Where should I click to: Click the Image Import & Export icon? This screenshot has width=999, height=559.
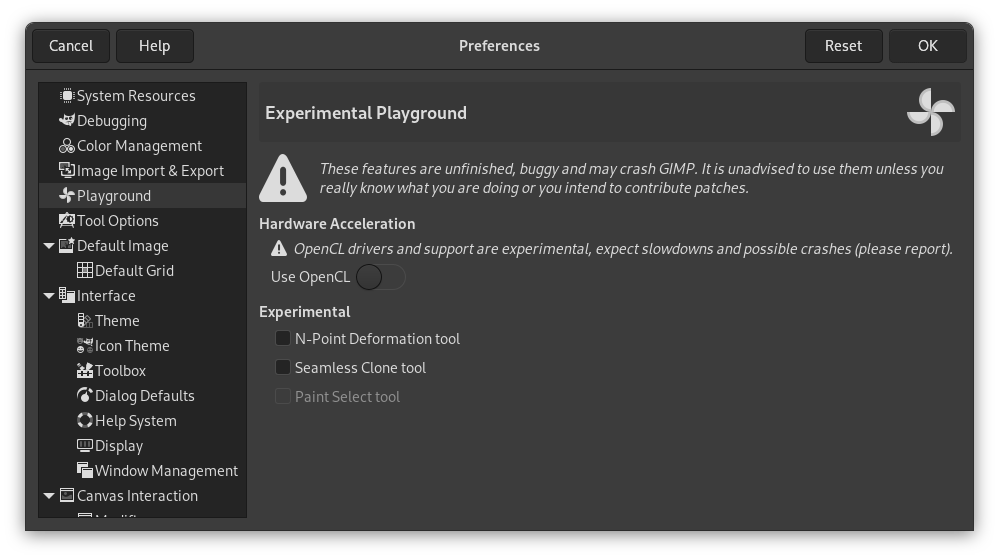pyautogui.click(x=67, y=171)
